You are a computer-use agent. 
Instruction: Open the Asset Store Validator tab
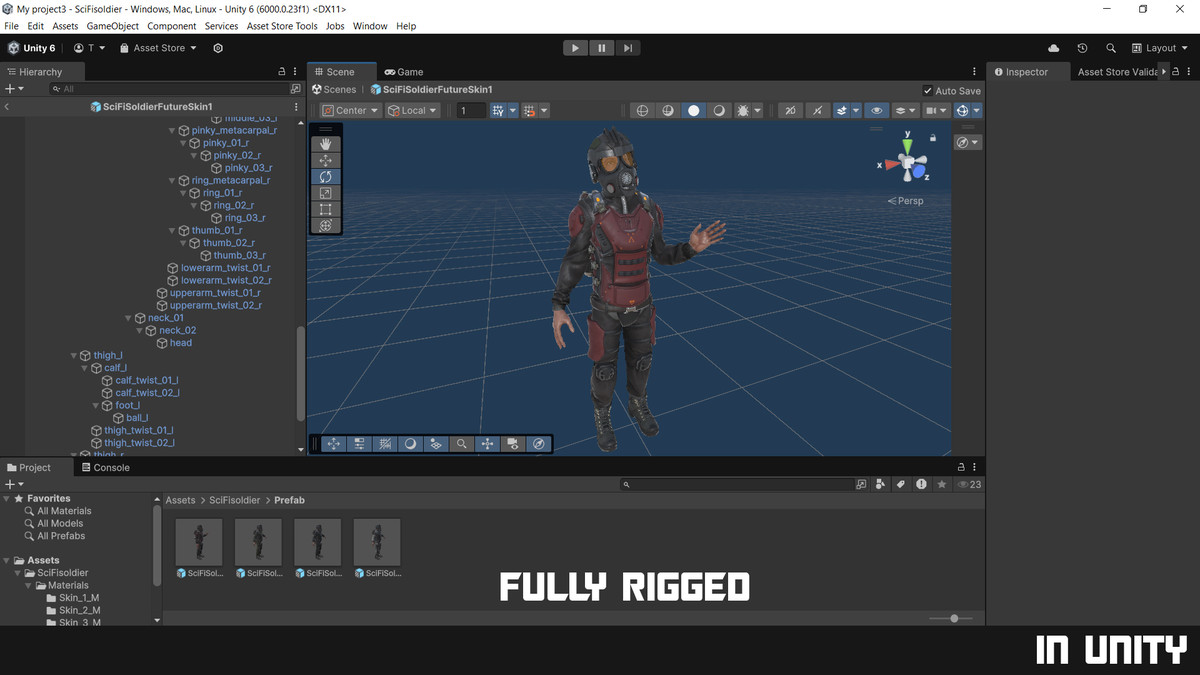[1118, 72]
